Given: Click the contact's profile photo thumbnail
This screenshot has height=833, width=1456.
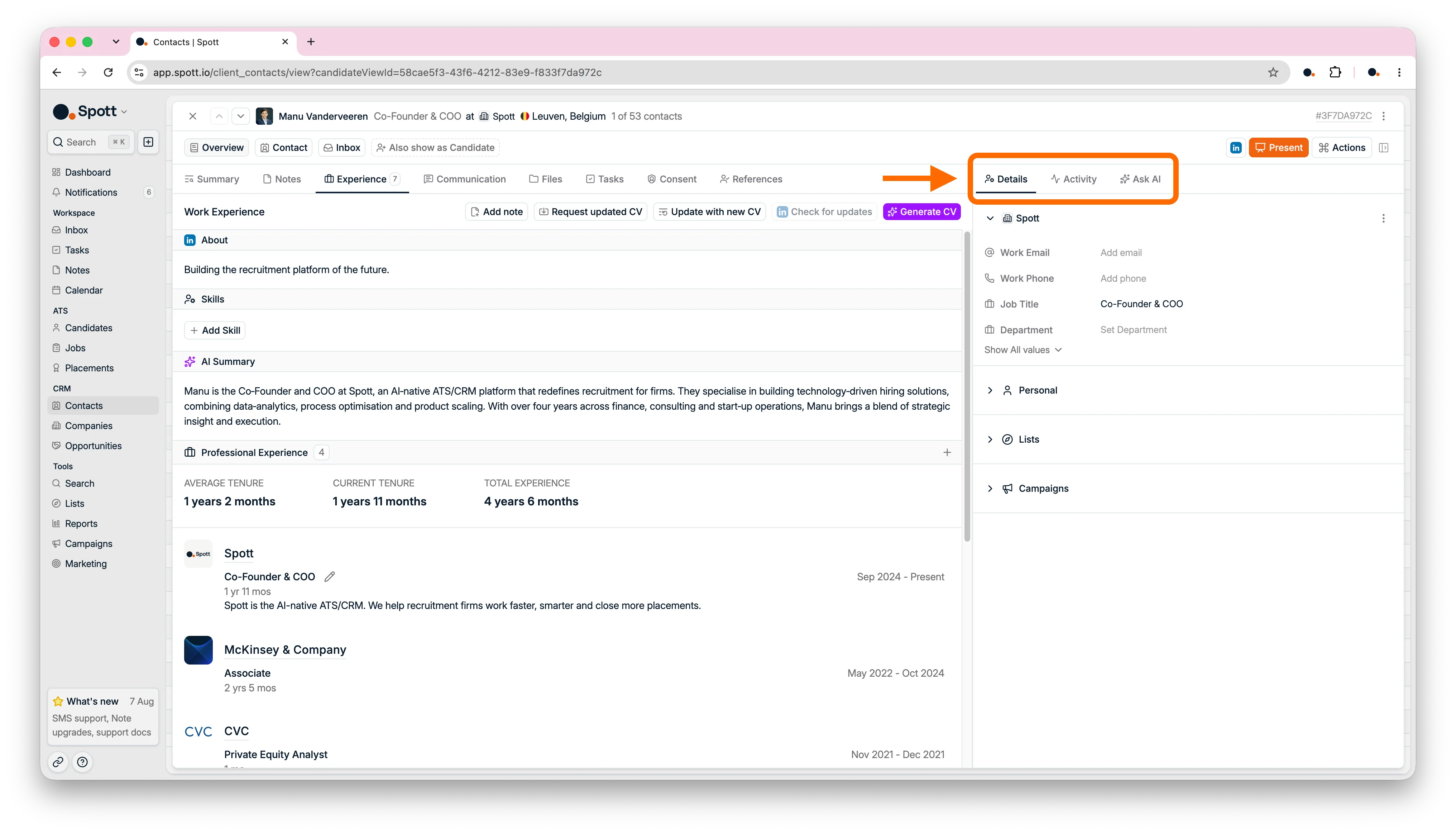Looking at the screenshot, I should click(264, 116).
